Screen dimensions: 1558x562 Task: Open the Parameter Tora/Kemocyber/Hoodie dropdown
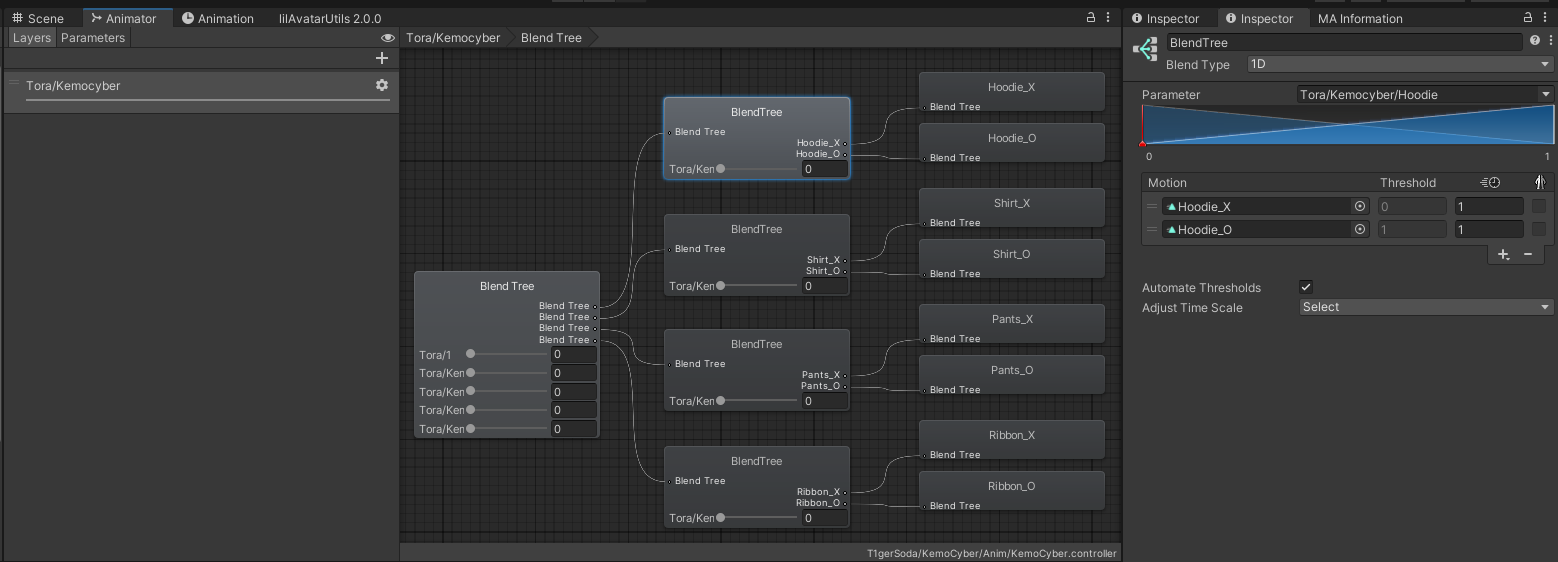[x=1425, y=95]
